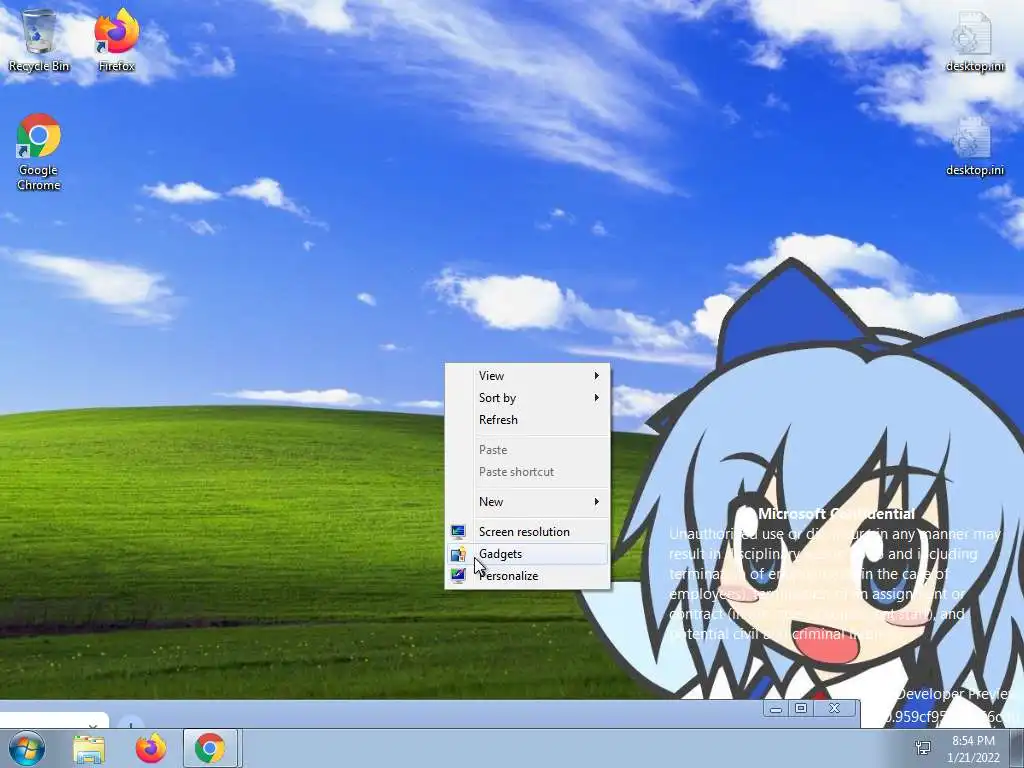The height and width of the screenshot is (768, 1024).
Task: Select the Google Chrome desktop shortcut
Action: pos(39,152)
